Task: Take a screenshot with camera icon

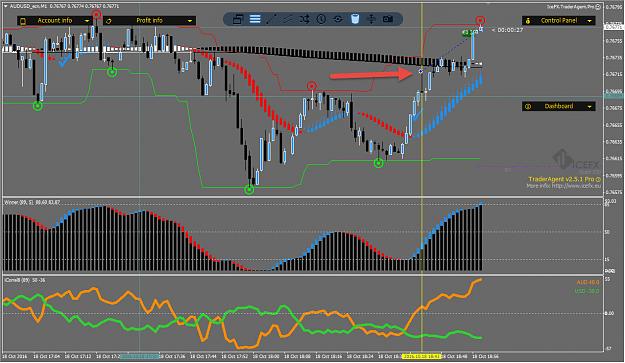Action: click(x=388, y=19)
